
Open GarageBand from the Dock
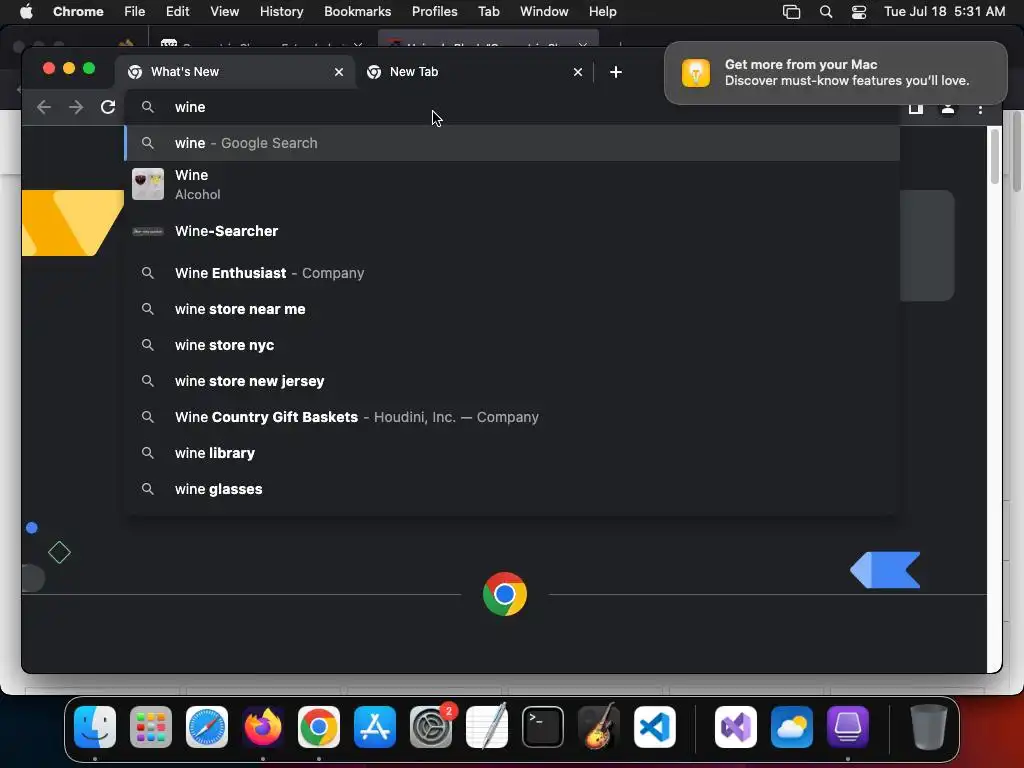click(599, 727)
